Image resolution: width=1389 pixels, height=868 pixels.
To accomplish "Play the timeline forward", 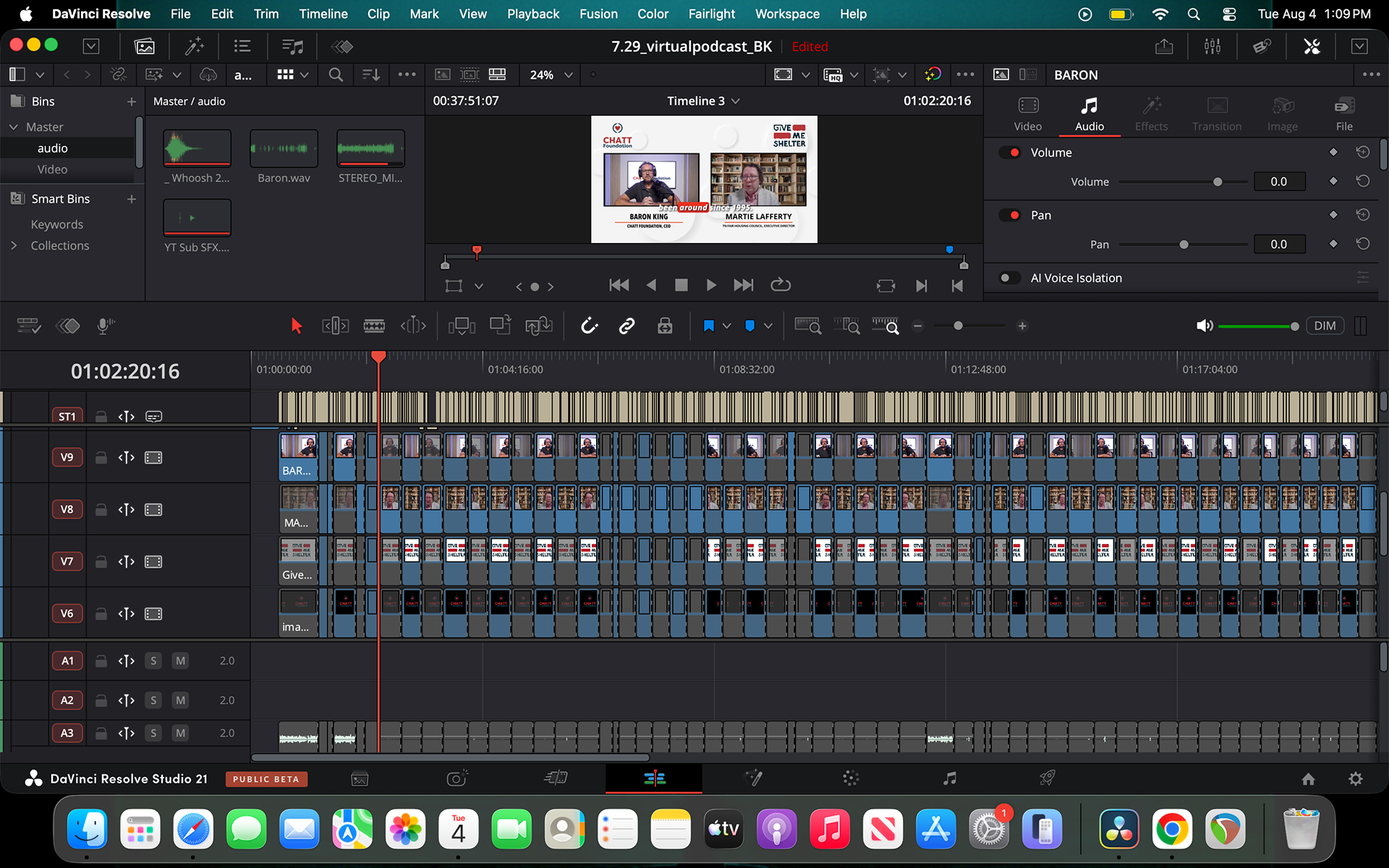I will [x=711, y=286].
